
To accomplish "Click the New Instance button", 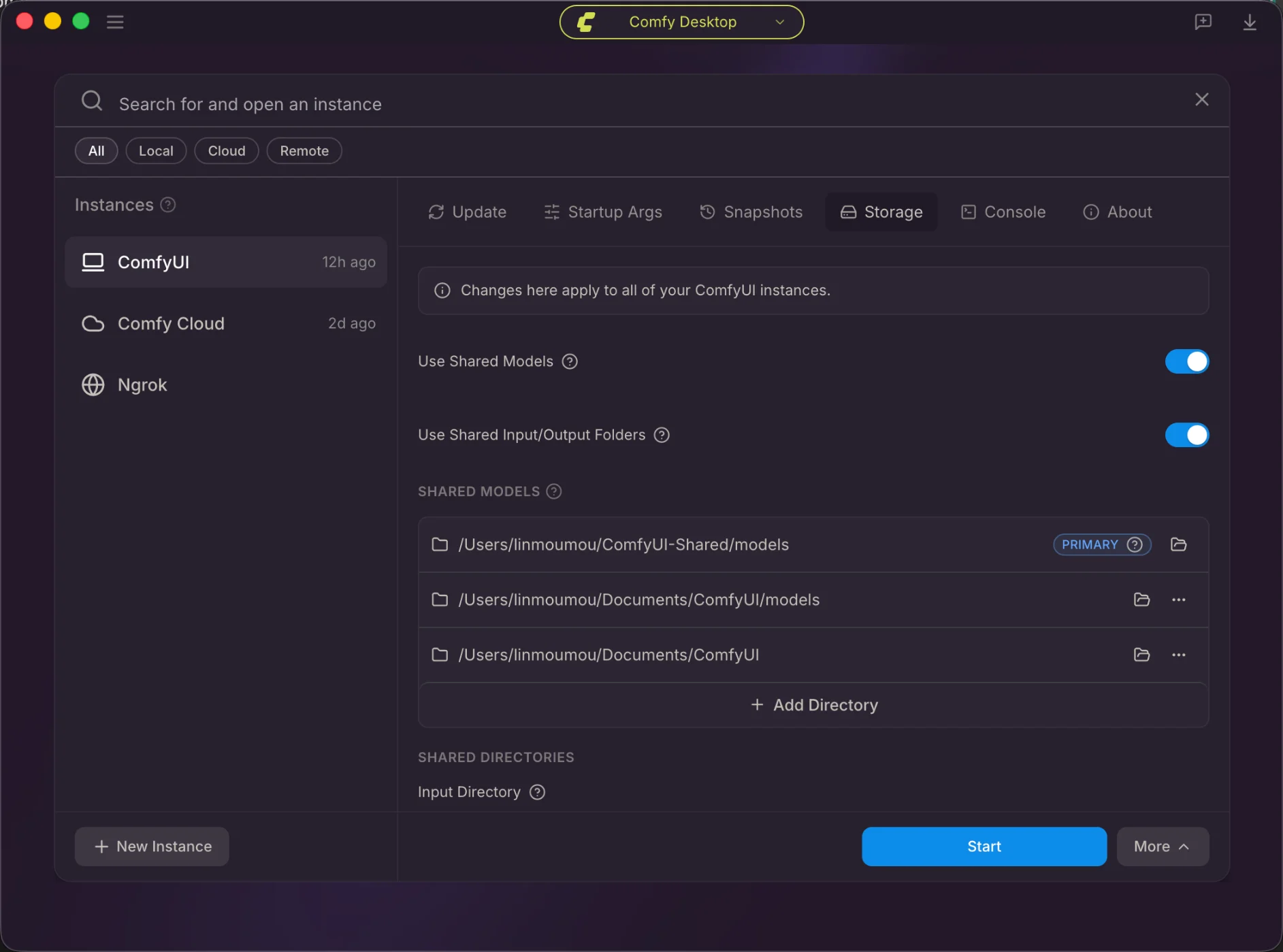I will (152, 847).
